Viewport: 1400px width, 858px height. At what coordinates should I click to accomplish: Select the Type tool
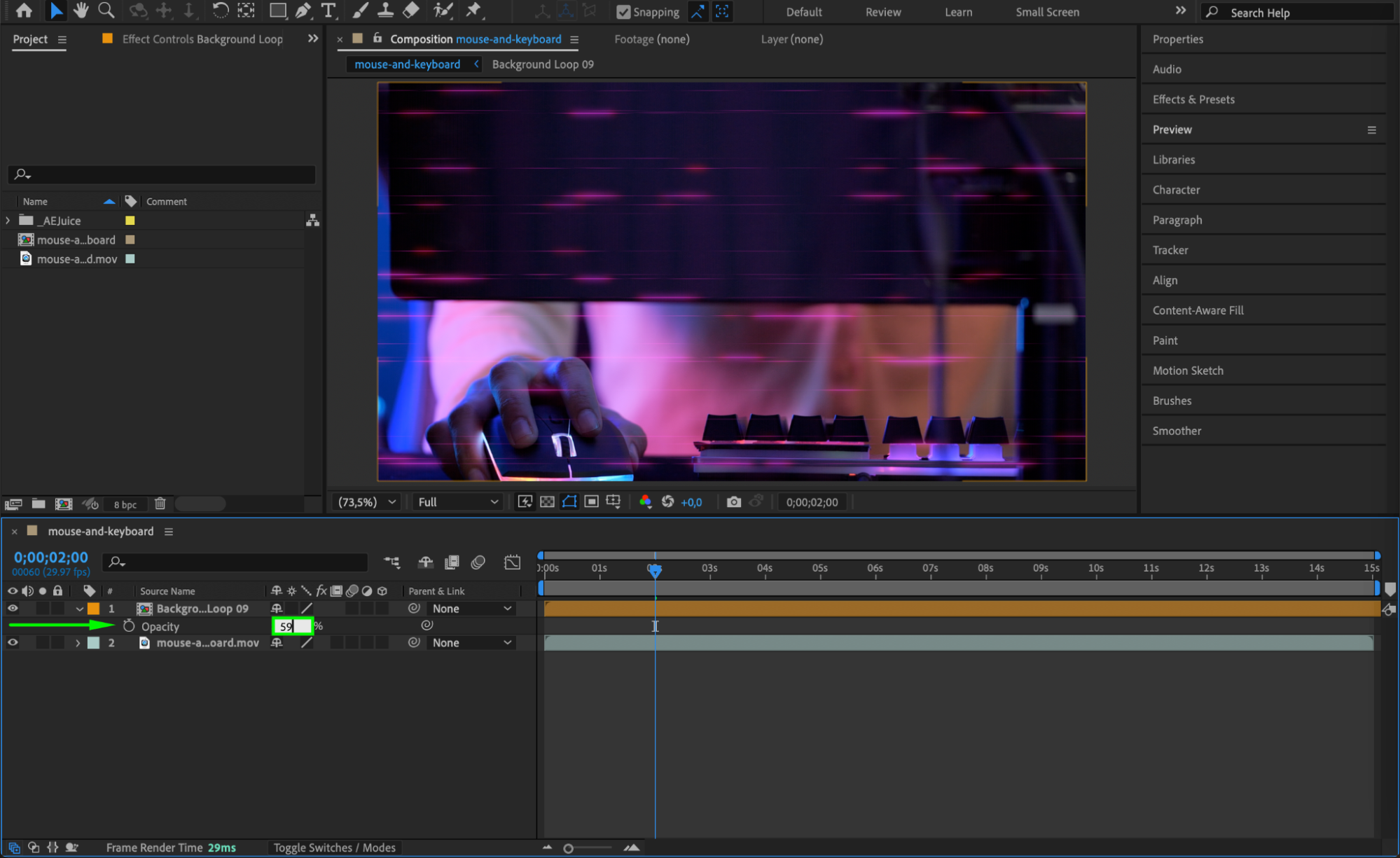tap(328, 11)
